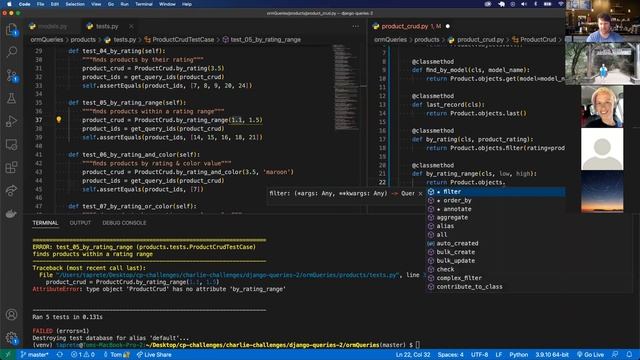This screenshot has width=640, height=360.
Task: Choose complex_filter from the autocomplete list
Action: tap(496, 278)
